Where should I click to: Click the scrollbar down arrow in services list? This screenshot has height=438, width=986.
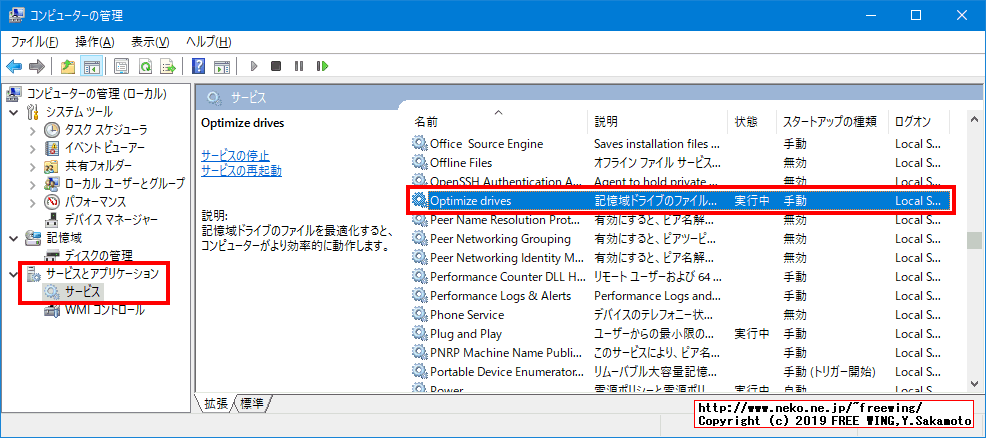[x=975, y=384]
